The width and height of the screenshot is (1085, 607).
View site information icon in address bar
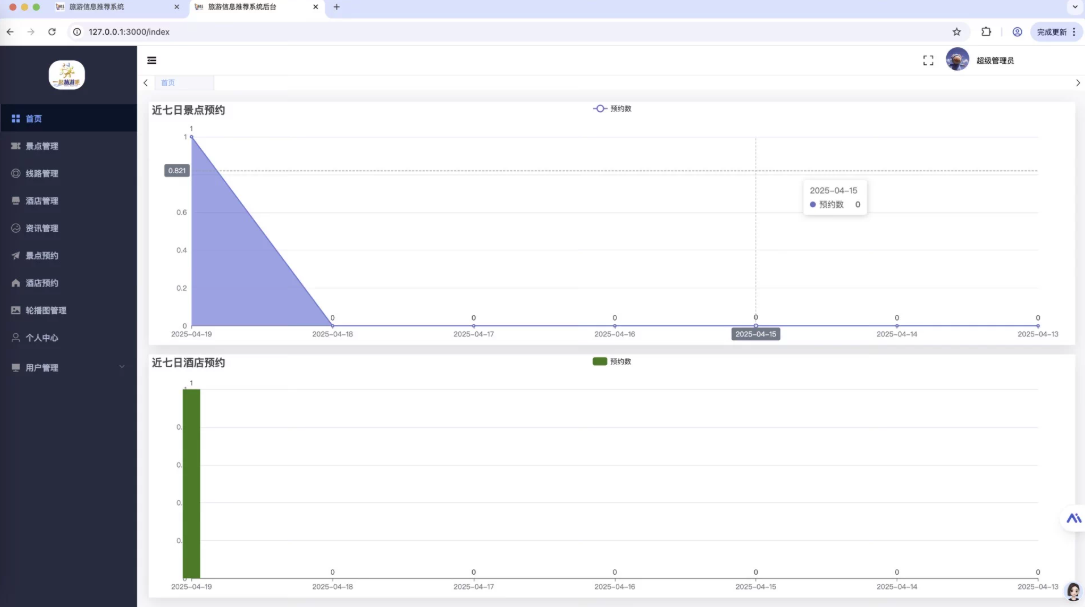(x=77, y=32)
